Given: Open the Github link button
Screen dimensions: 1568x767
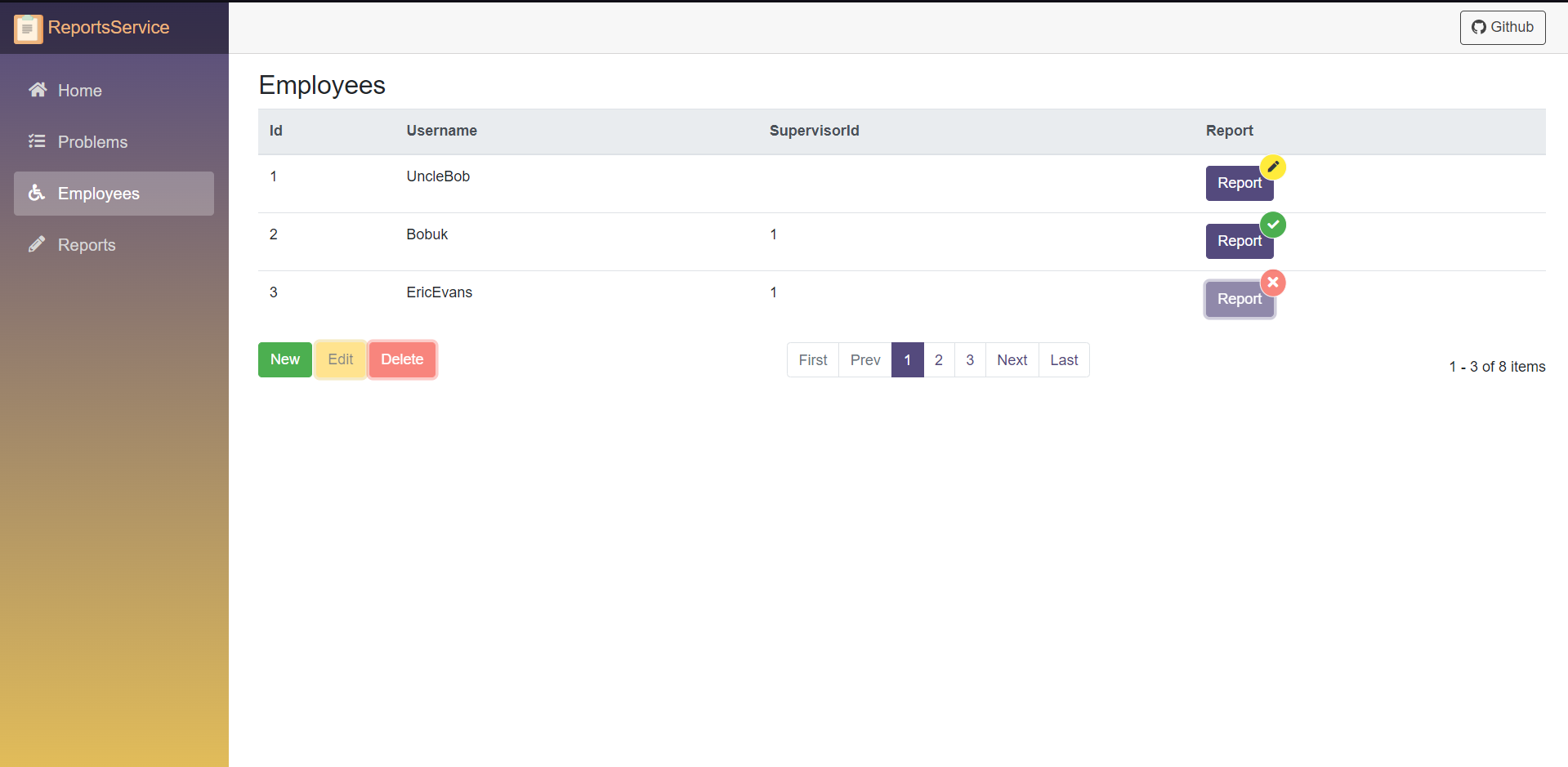Looking at the screenshot, I should 1503,27.
